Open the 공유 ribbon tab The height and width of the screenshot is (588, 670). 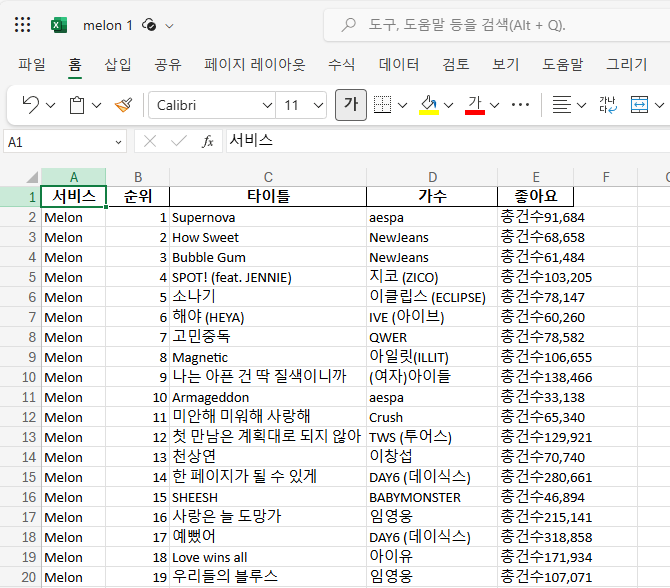point(168,65)
